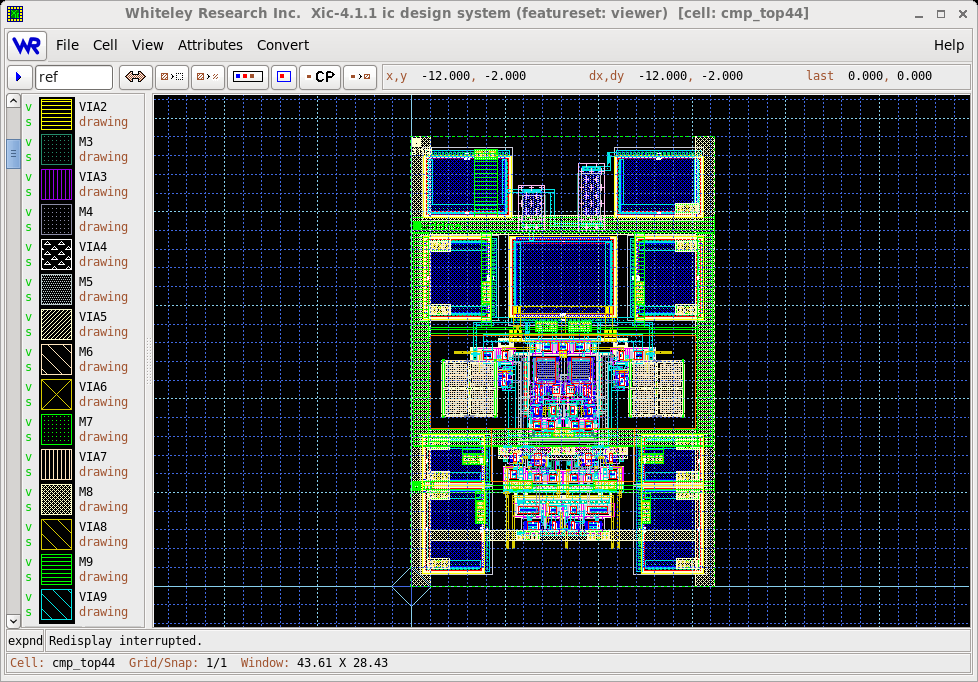Click the hatched-to-dotted box conversion icon
The width and height of the screenshot is (978, 682).
click(x=172, y=77)
